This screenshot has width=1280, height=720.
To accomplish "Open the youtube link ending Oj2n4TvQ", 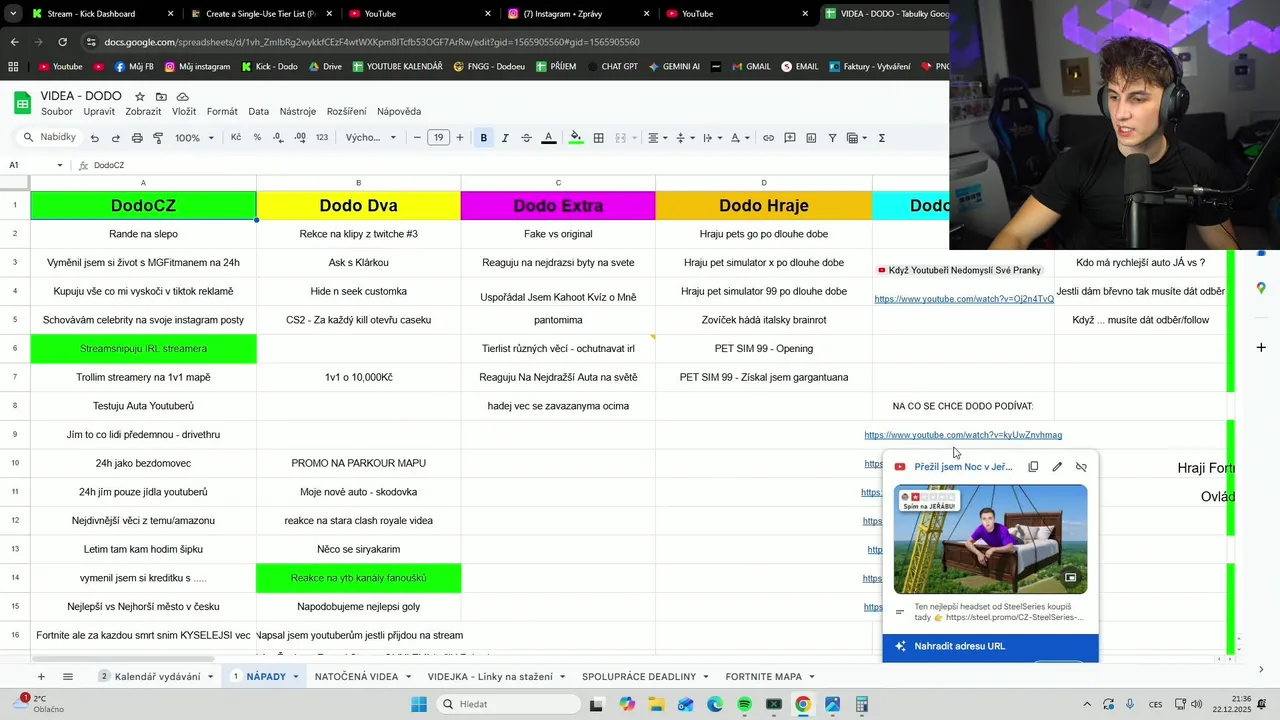I will [x=964, y=299].
